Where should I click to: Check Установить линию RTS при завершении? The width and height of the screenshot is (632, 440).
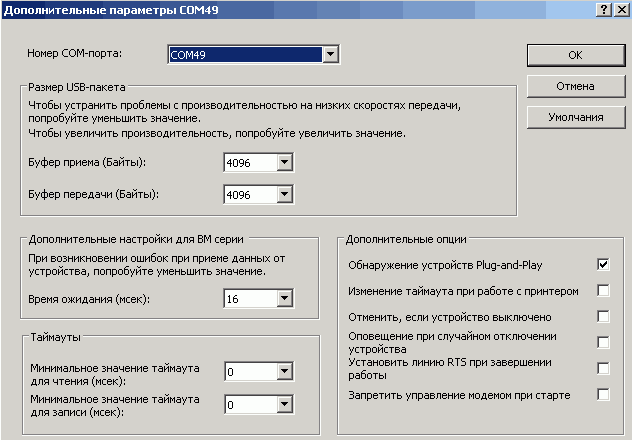pyautogui.click(x=603, y=368)
